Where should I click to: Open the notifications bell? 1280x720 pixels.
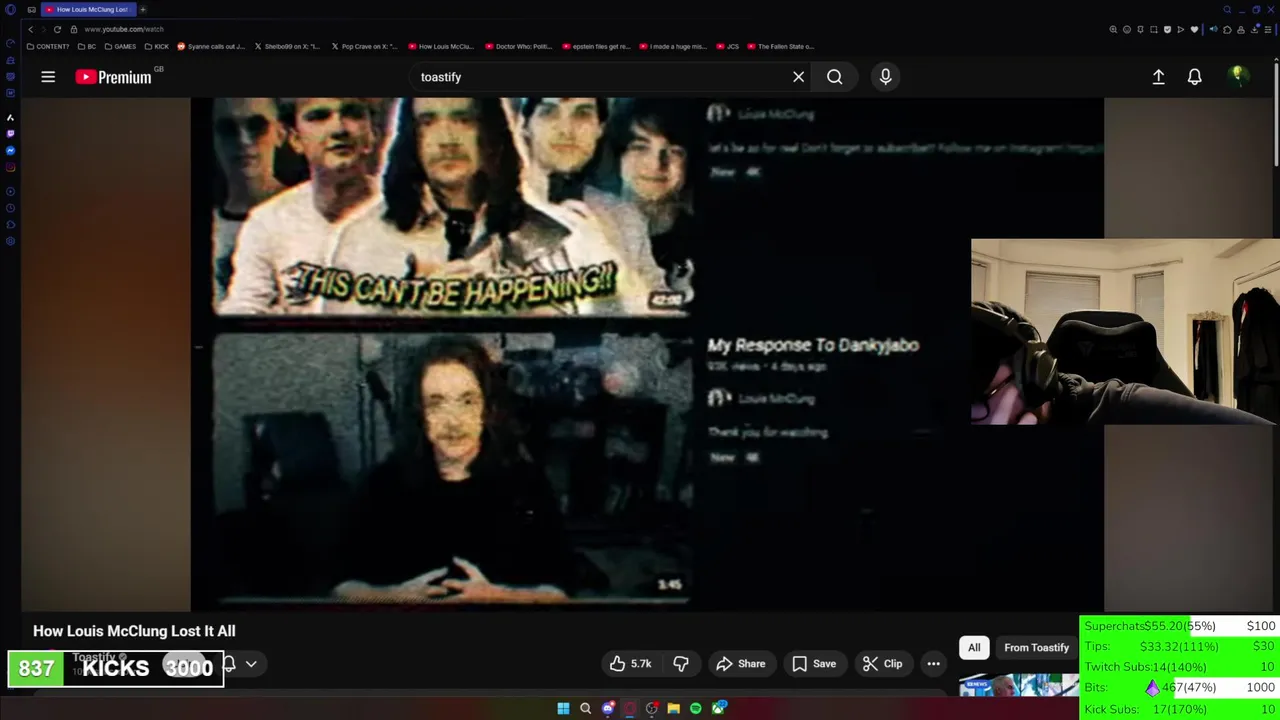pos(1194,77)
